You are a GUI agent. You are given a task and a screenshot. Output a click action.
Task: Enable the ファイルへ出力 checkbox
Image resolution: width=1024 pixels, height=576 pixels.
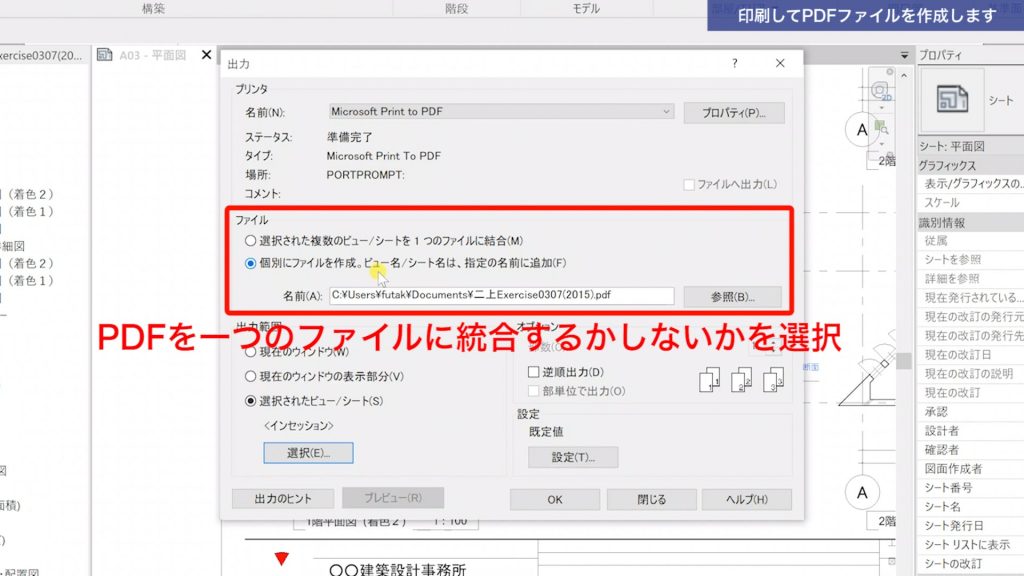688,184
